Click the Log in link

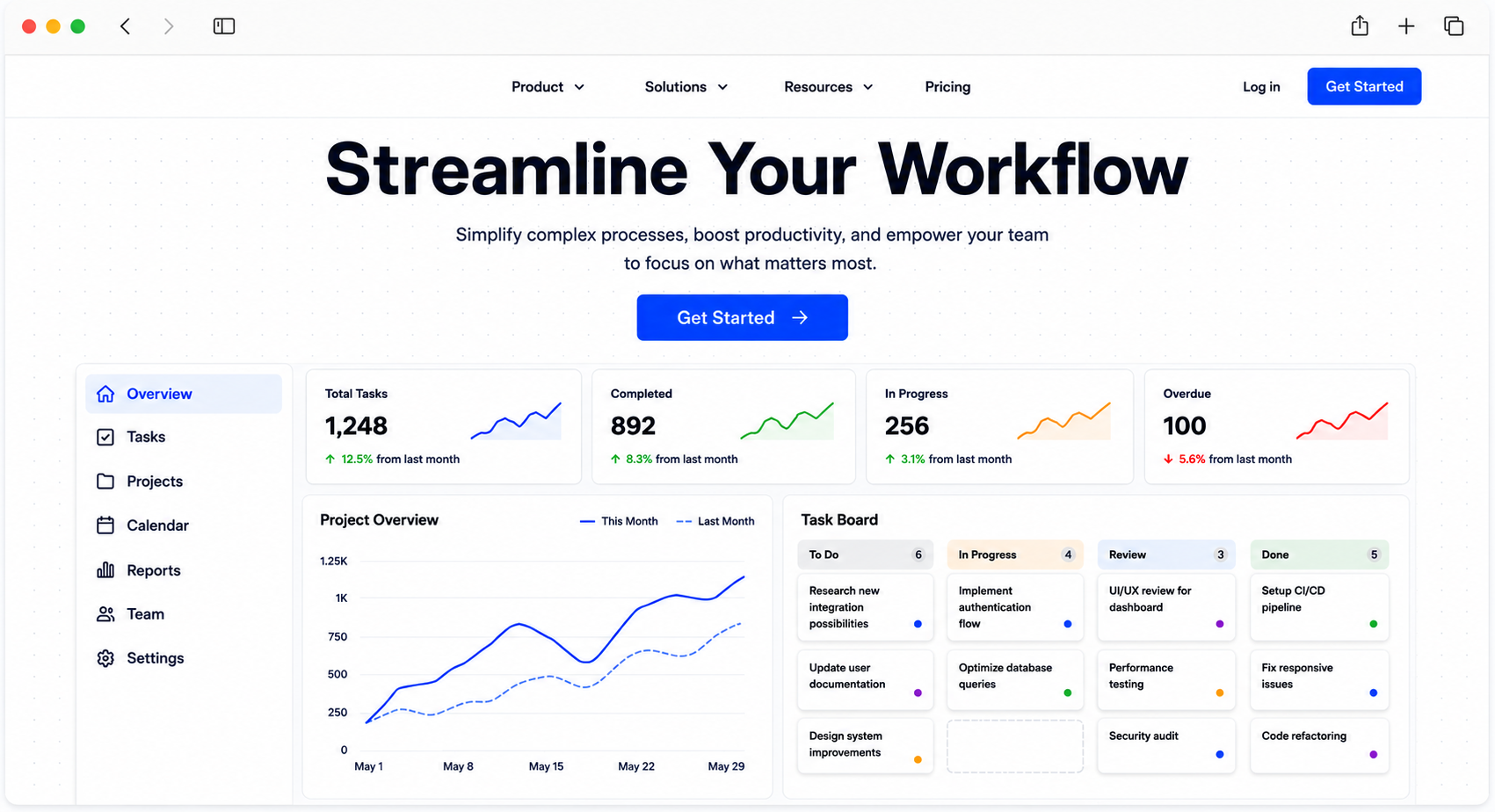point(1261,86)
